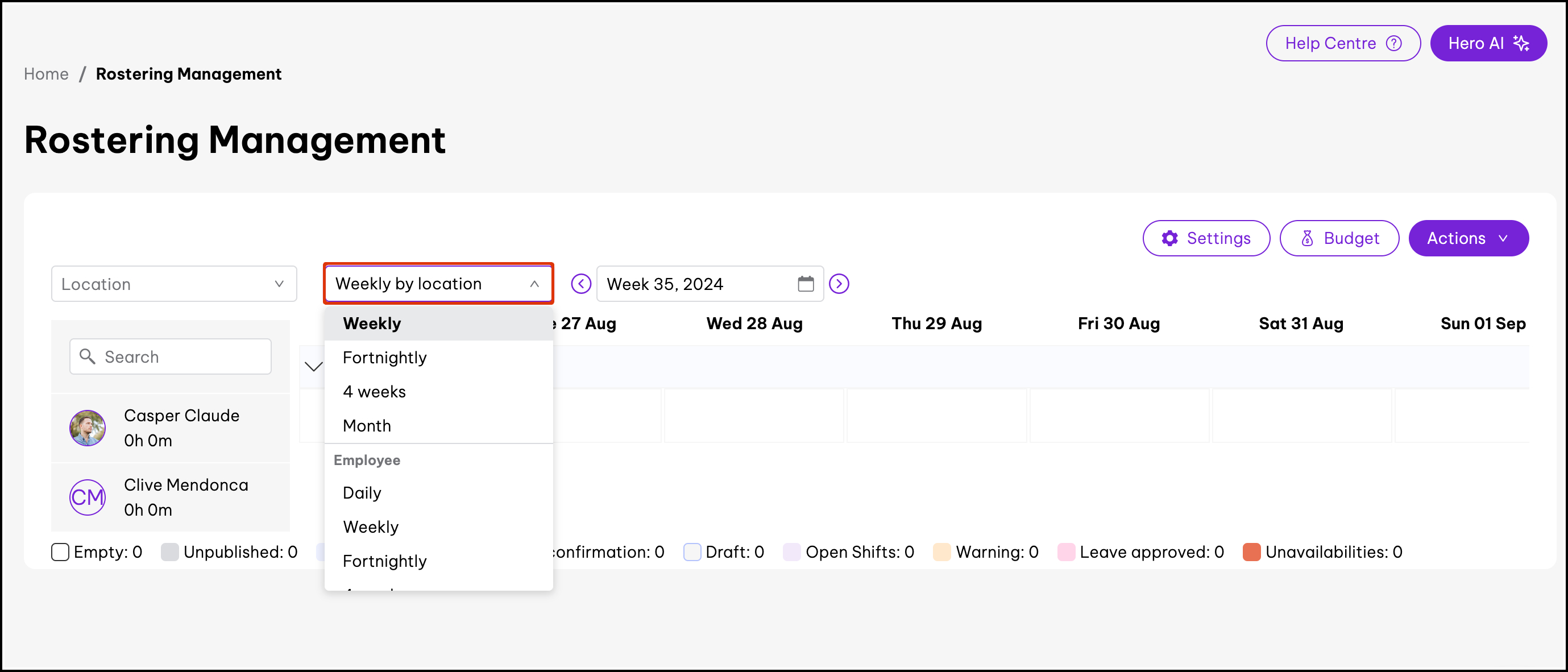Screen dimensions: 1568x672
Task: Toggle the Empty status checkbox
Action: 60,552
